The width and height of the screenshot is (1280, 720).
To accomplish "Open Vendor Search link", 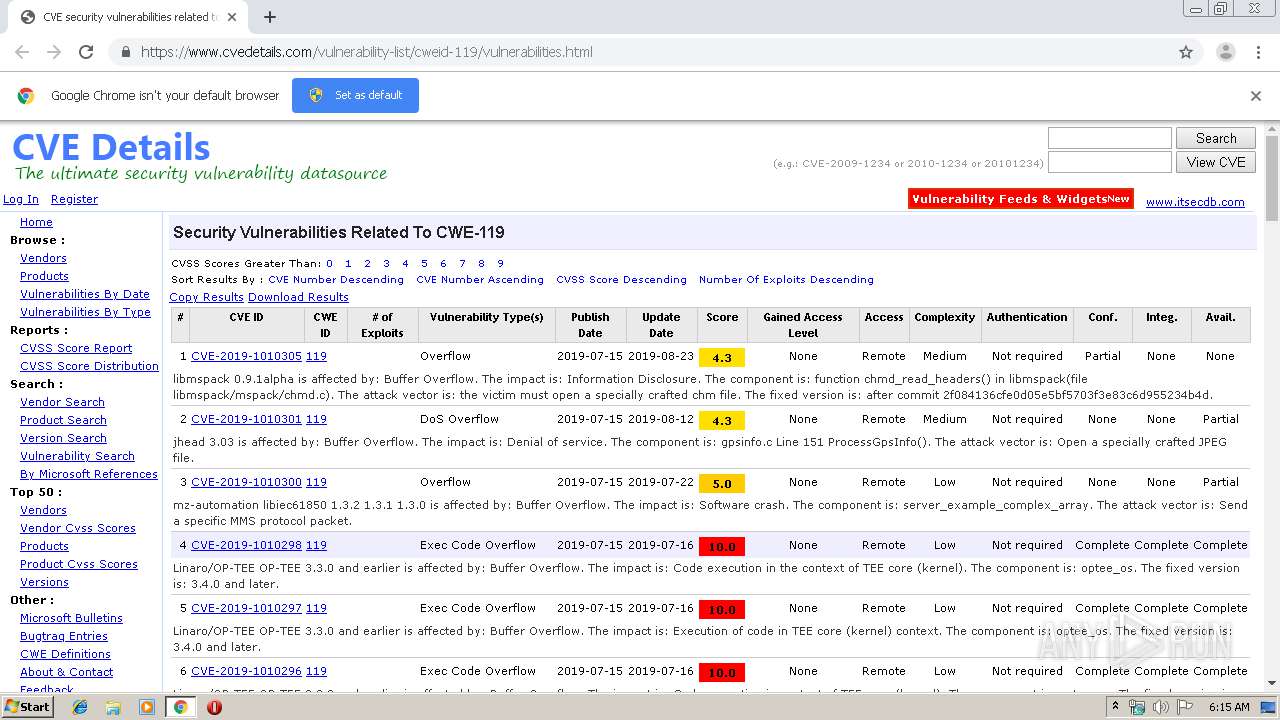I will click(62, 402).
